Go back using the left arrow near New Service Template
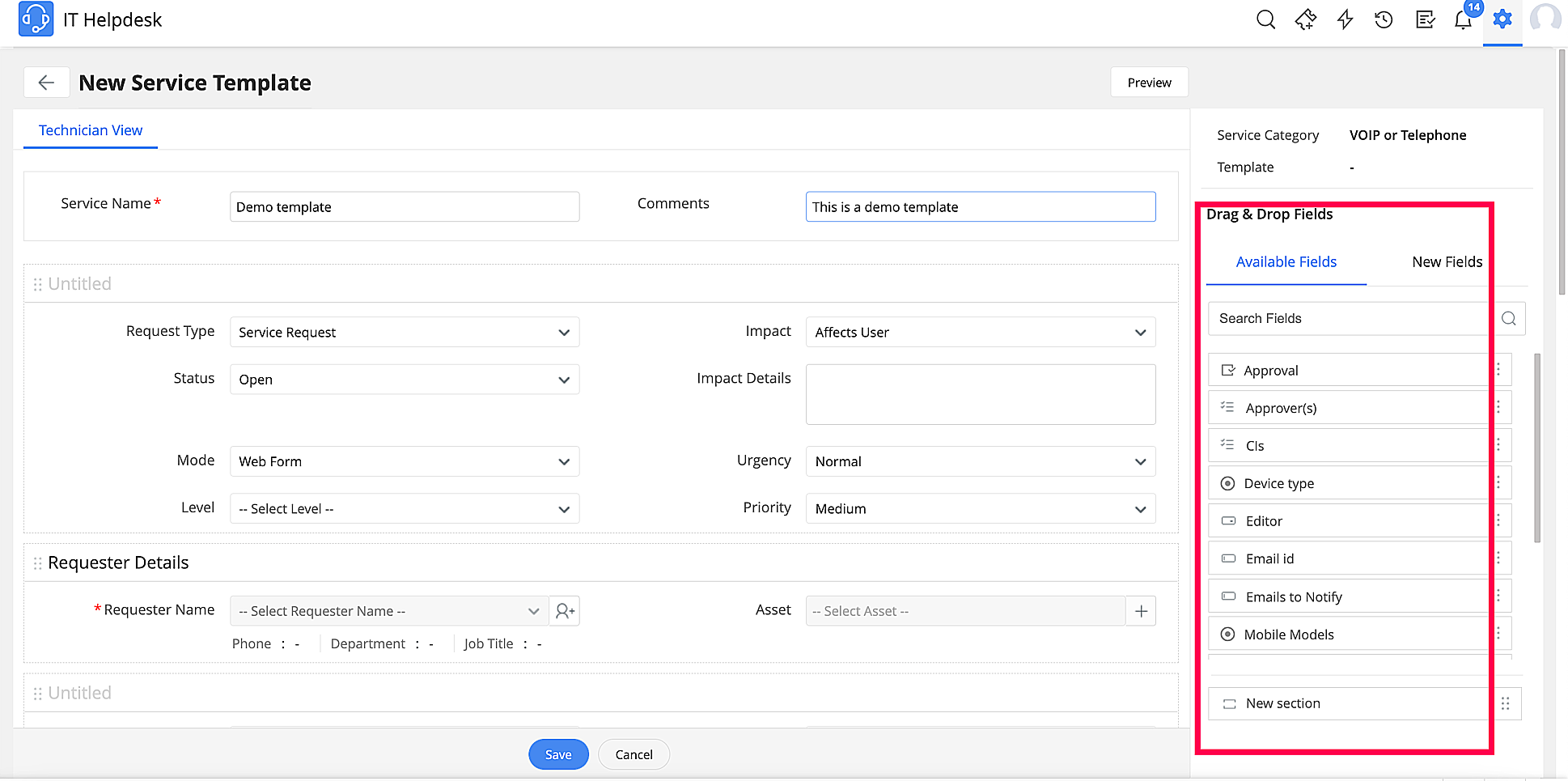 click(x=46, y=82)
